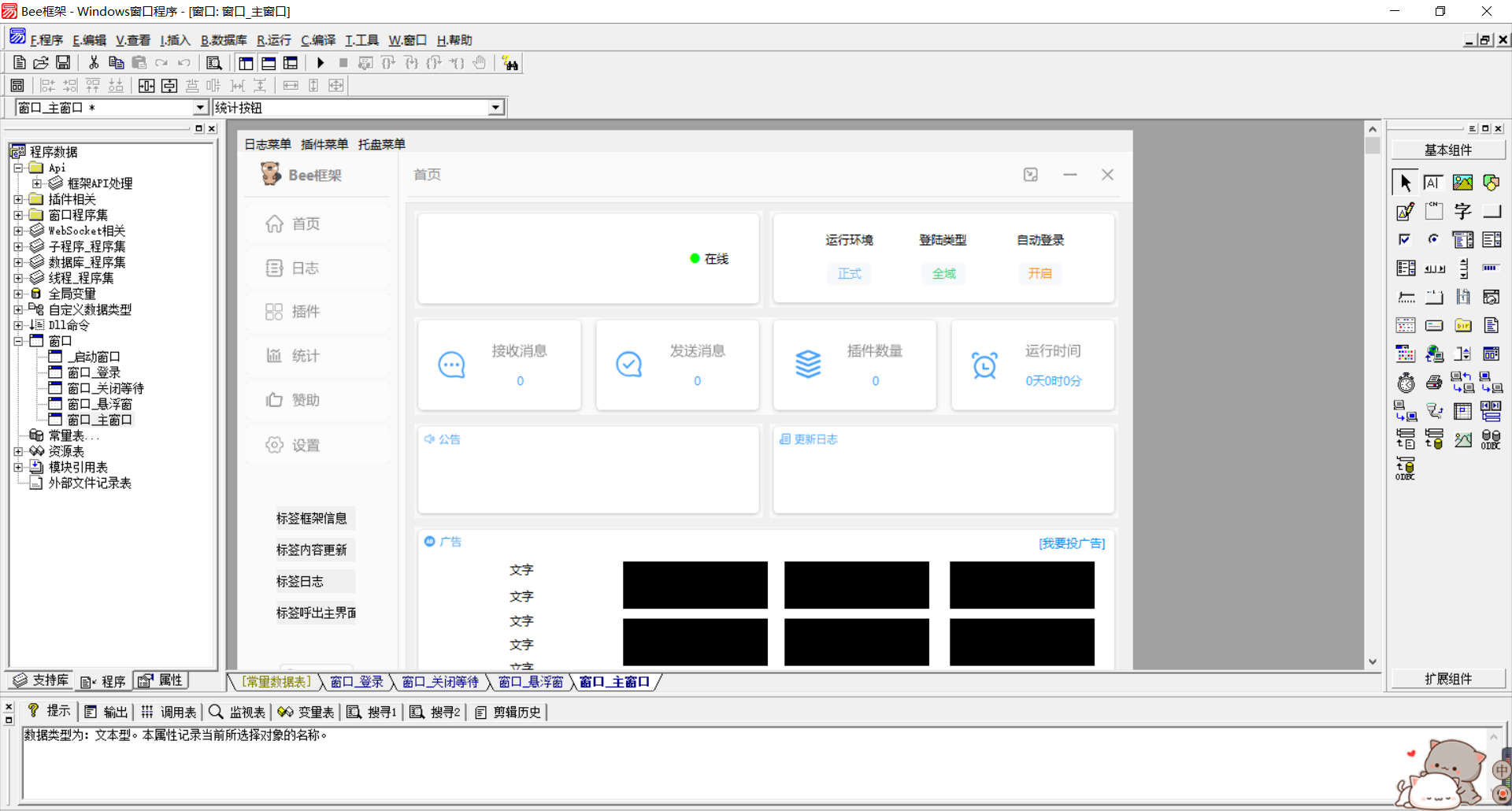This screenshot has width=1512, height=811.
Task: Switch to the 窗口_登录 tab
Action: coord(356,682)
